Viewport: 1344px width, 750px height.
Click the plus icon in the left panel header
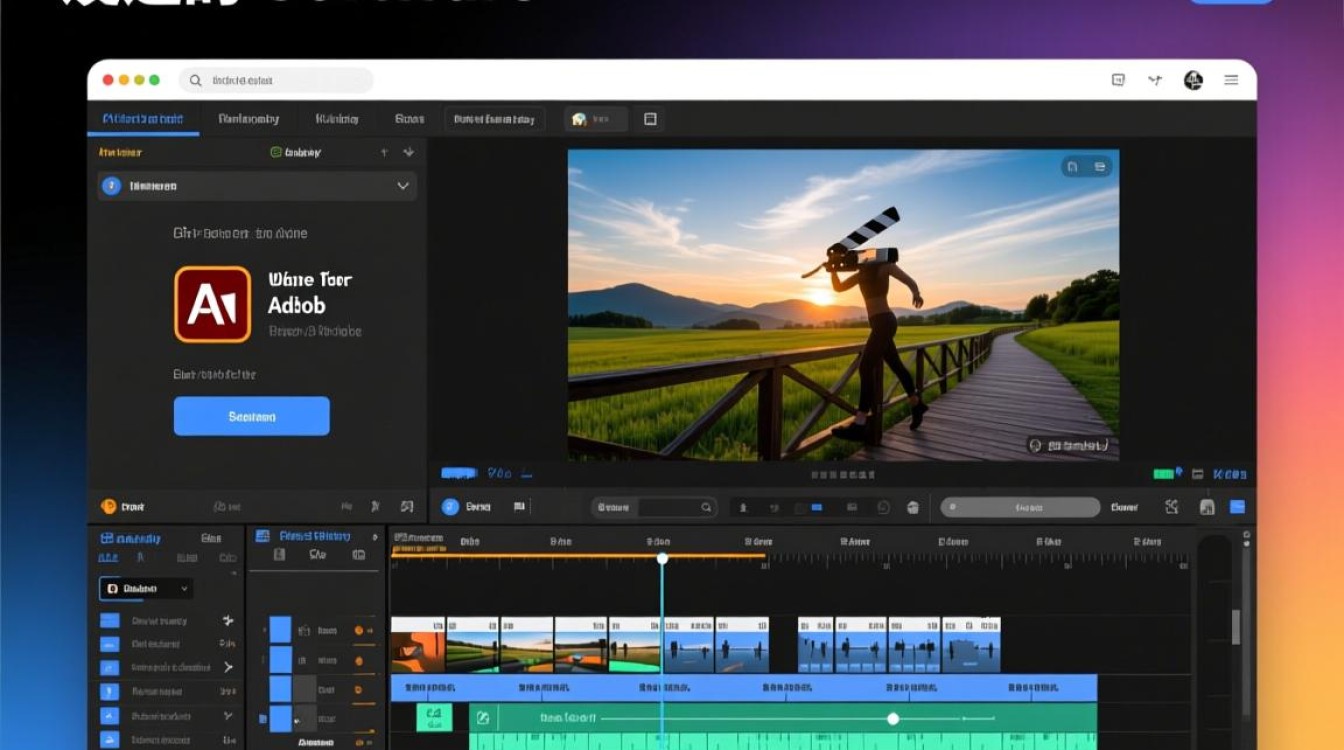384,152
